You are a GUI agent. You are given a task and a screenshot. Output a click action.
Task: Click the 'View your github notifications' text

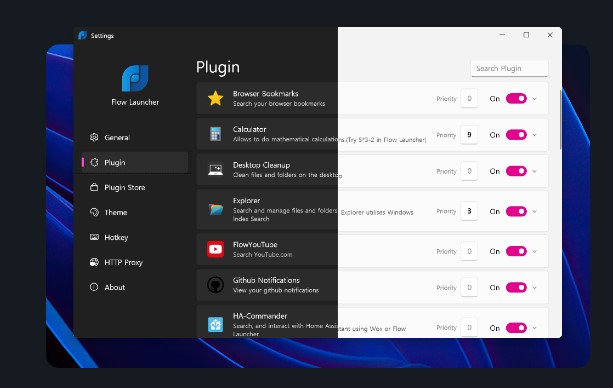pos(276,290)
